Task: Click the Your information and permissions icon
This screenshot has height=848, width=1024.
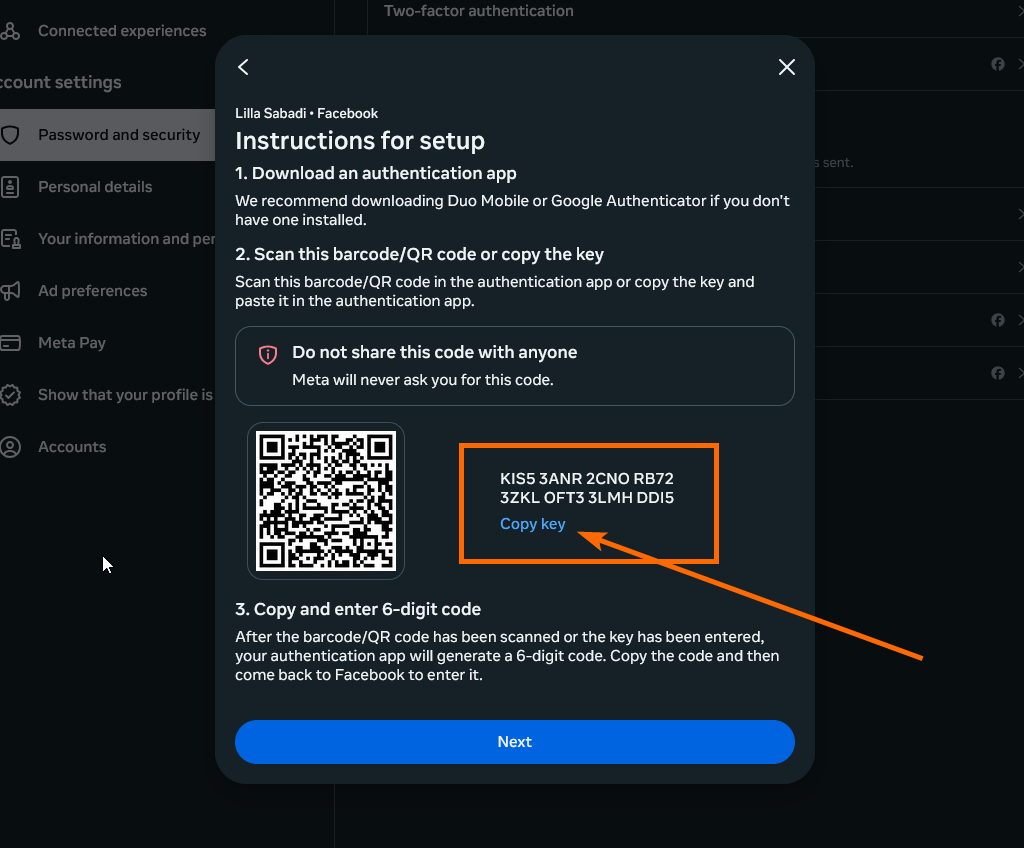Action: tap(11, 239)
